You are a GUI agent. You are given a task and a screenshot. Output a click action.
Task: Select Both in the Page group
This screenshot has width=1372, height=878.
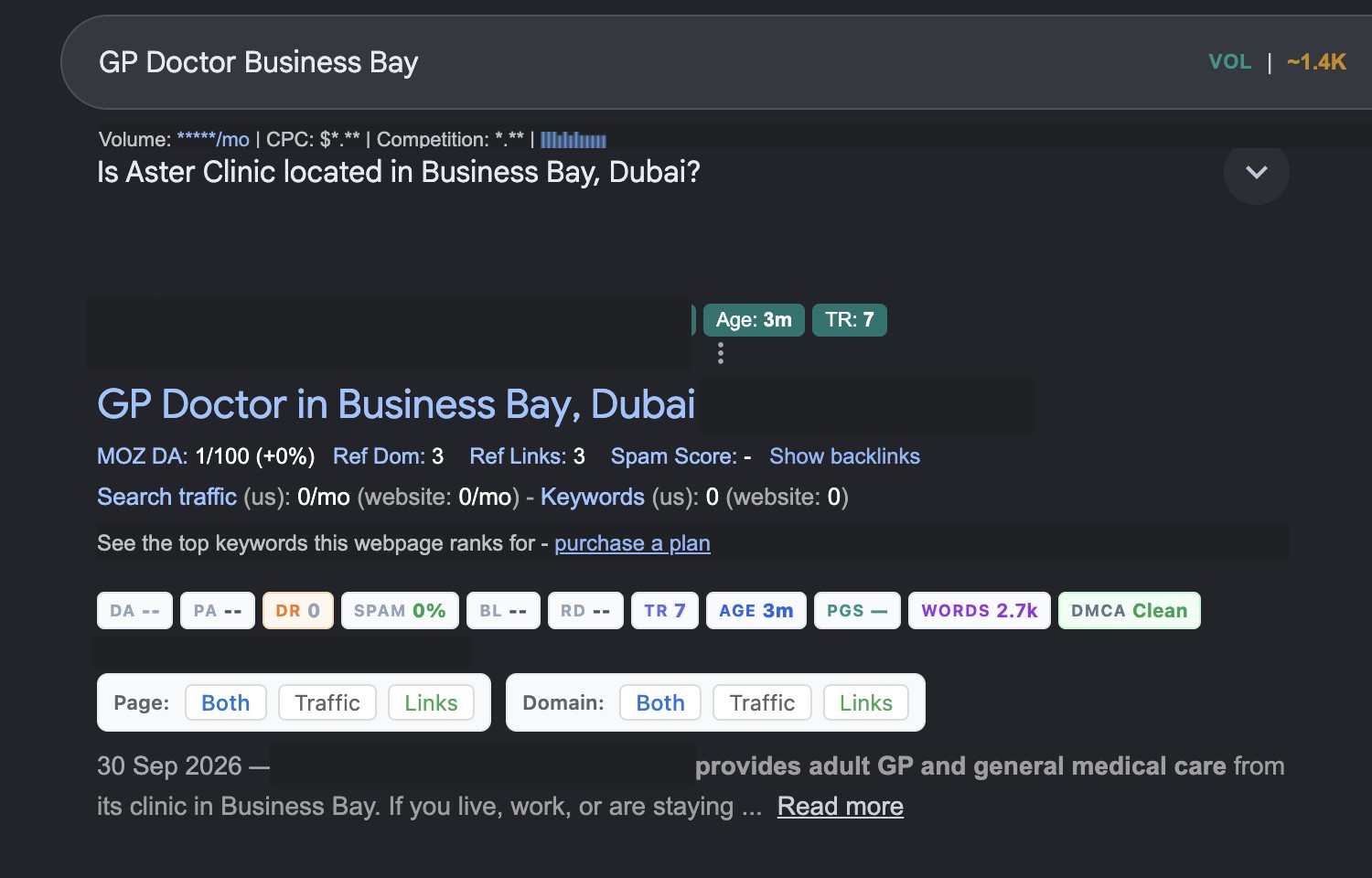pos(226,702)
